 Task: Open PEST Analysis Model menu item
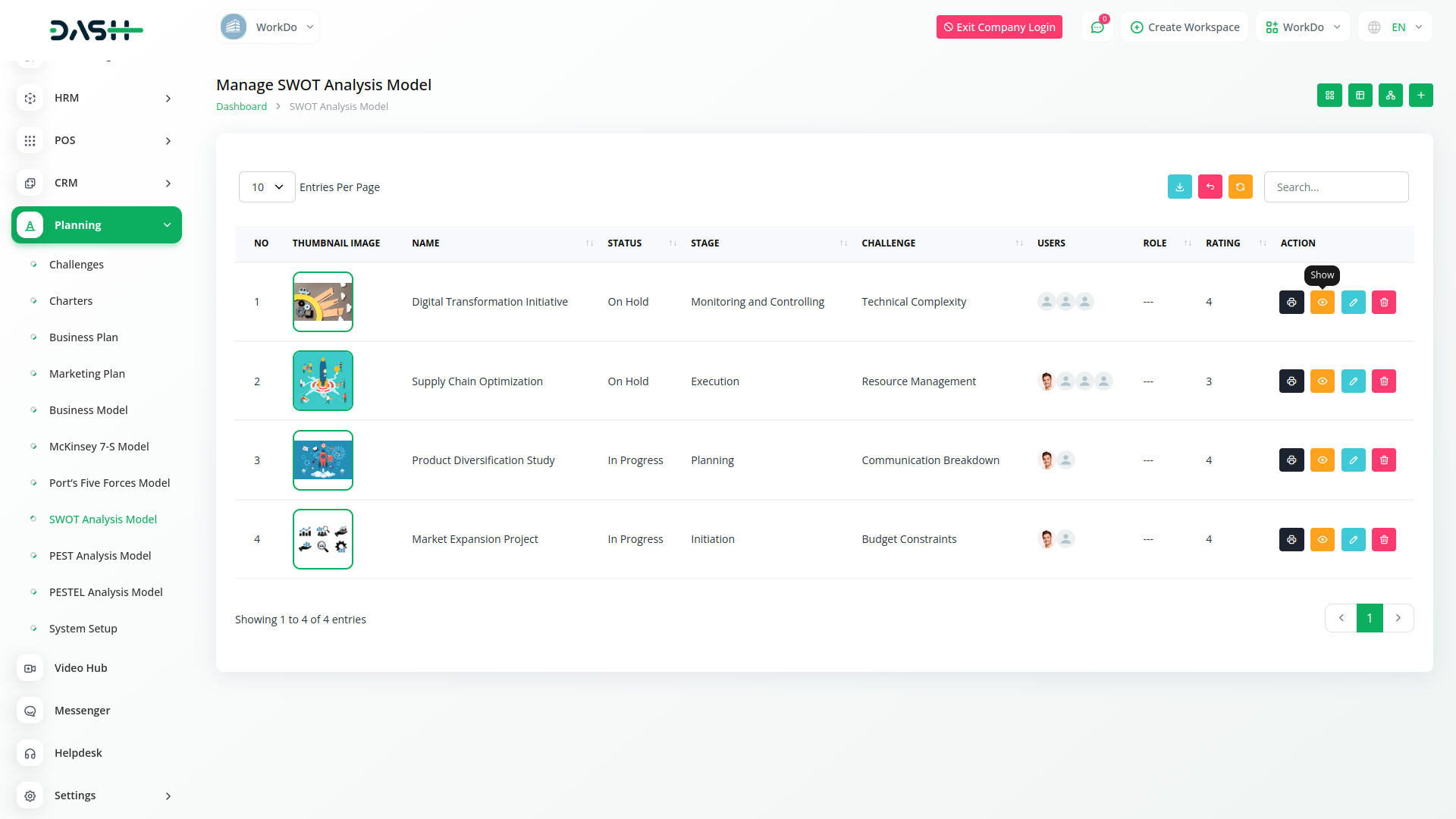[x=100, y=556]
